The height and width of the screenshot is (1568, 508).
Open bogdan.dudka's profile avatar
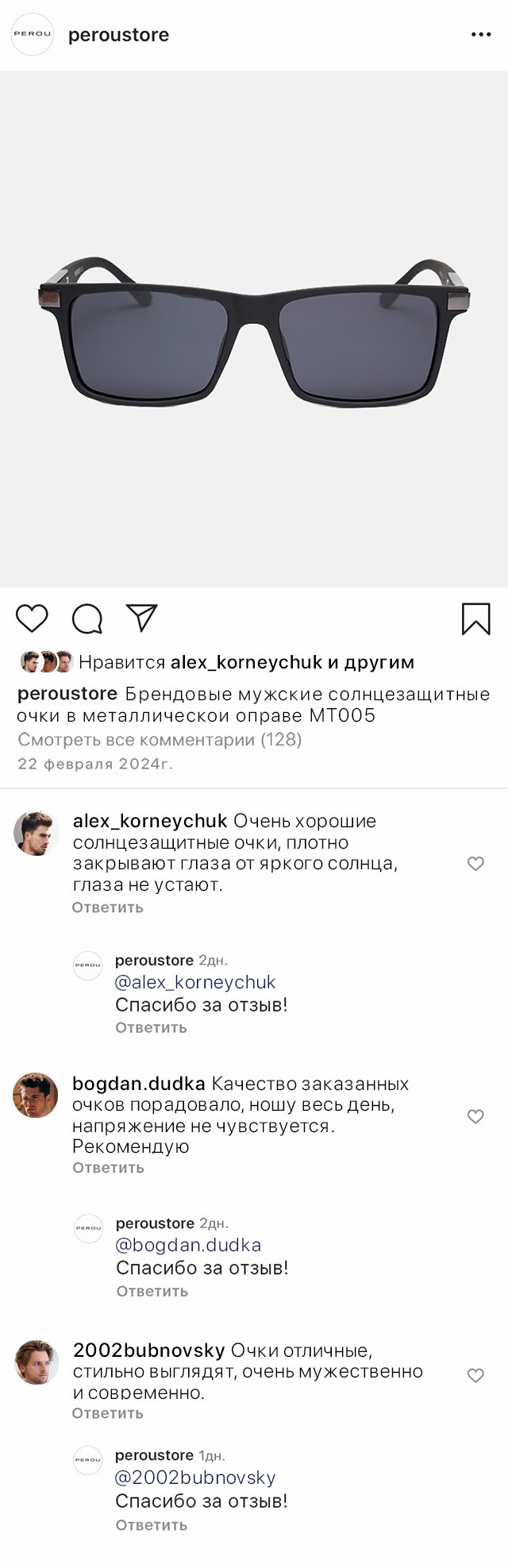tap(36, 1095)
